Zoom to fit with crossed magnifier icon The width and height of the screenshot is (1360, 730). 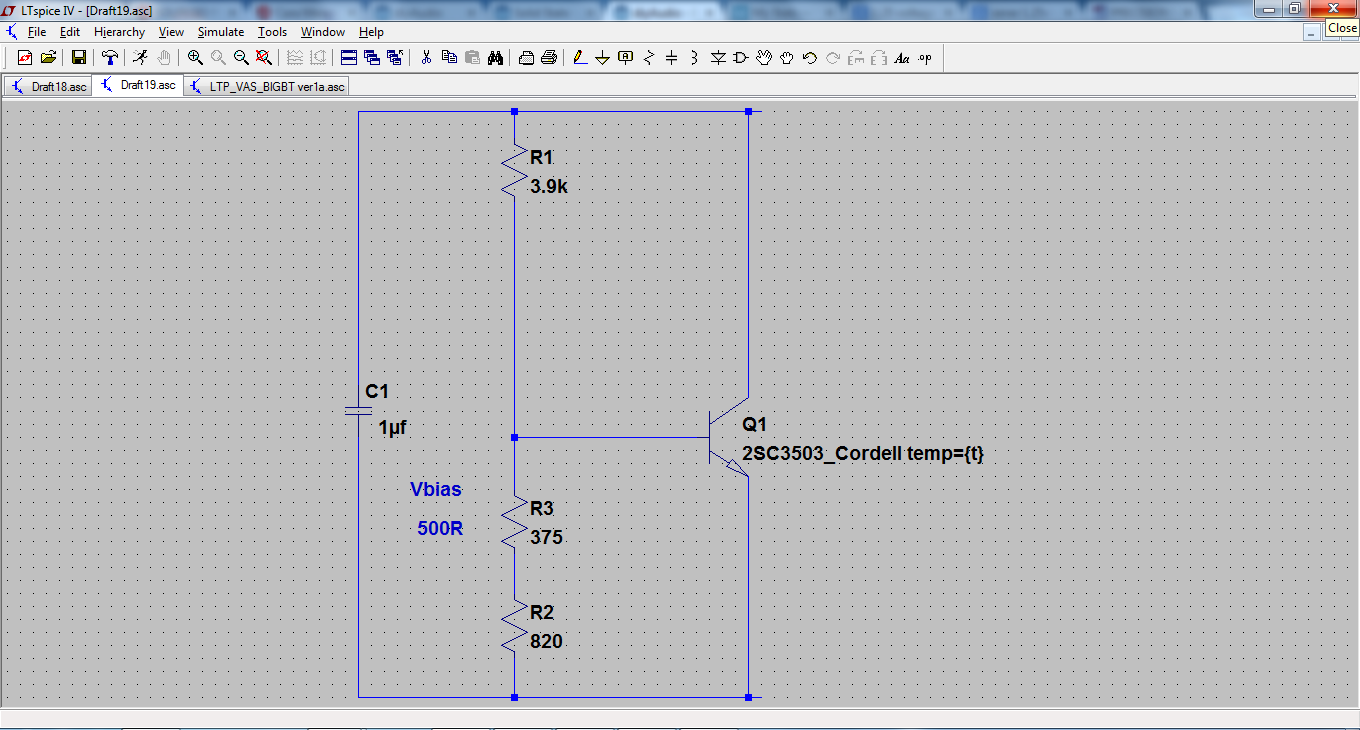pyautogui.click(x=264, y=58)
